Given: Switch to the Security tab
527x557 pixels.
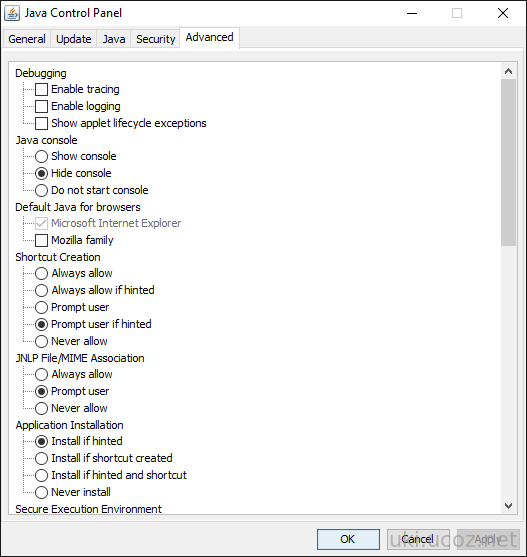Looking at the screenshot, I should point(156,39).
